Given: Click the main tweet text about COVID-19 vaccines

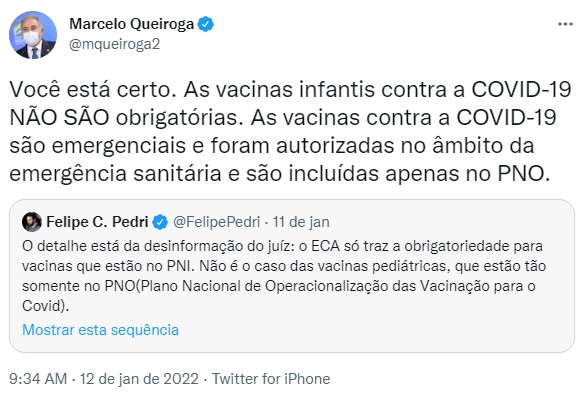Looking at the screenshot, I should pos(290,132).
